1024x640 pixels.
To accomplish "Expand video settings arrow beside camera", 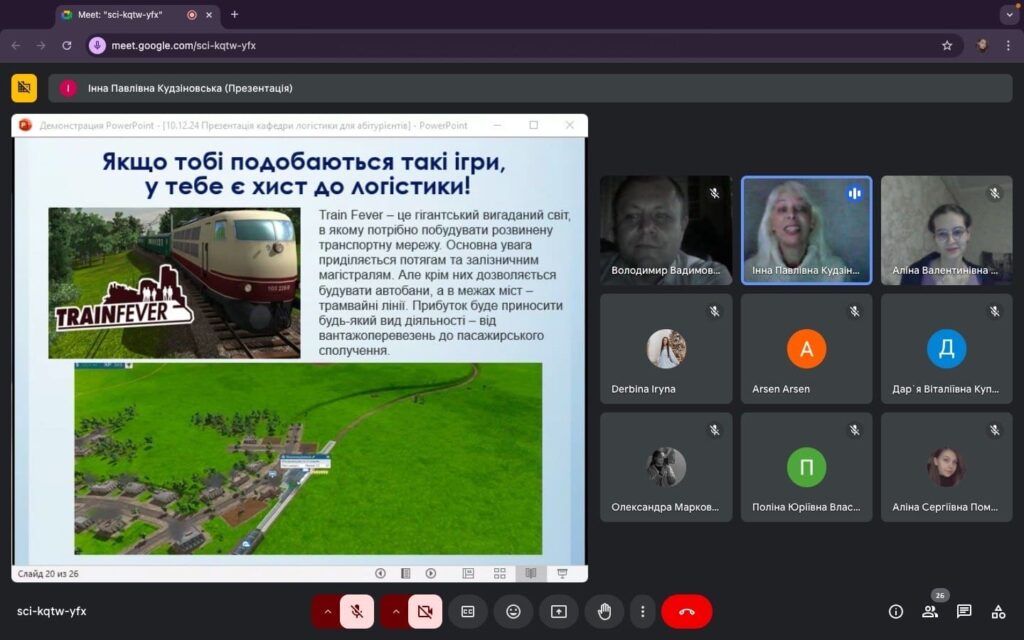I will pos(396,612).
